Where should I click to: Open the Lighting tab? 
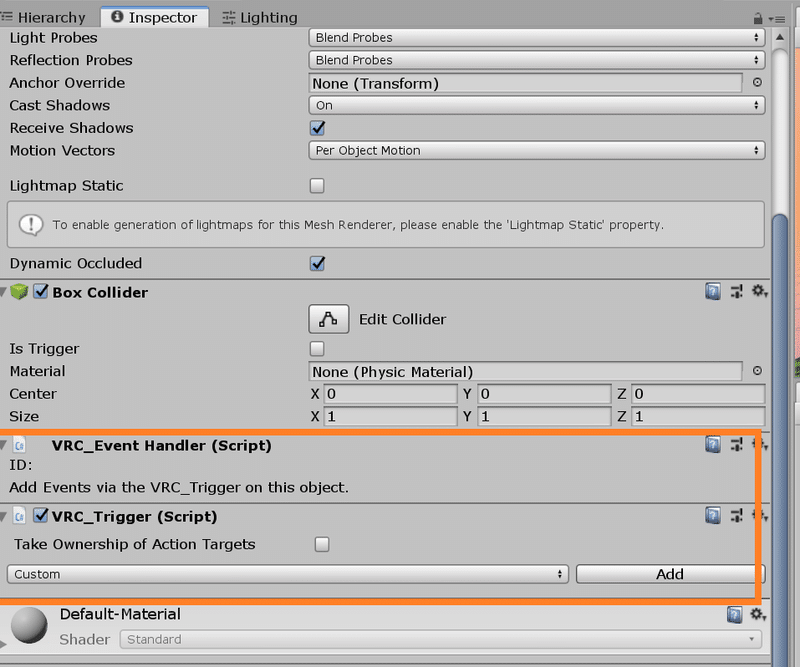tap(260, 17)
